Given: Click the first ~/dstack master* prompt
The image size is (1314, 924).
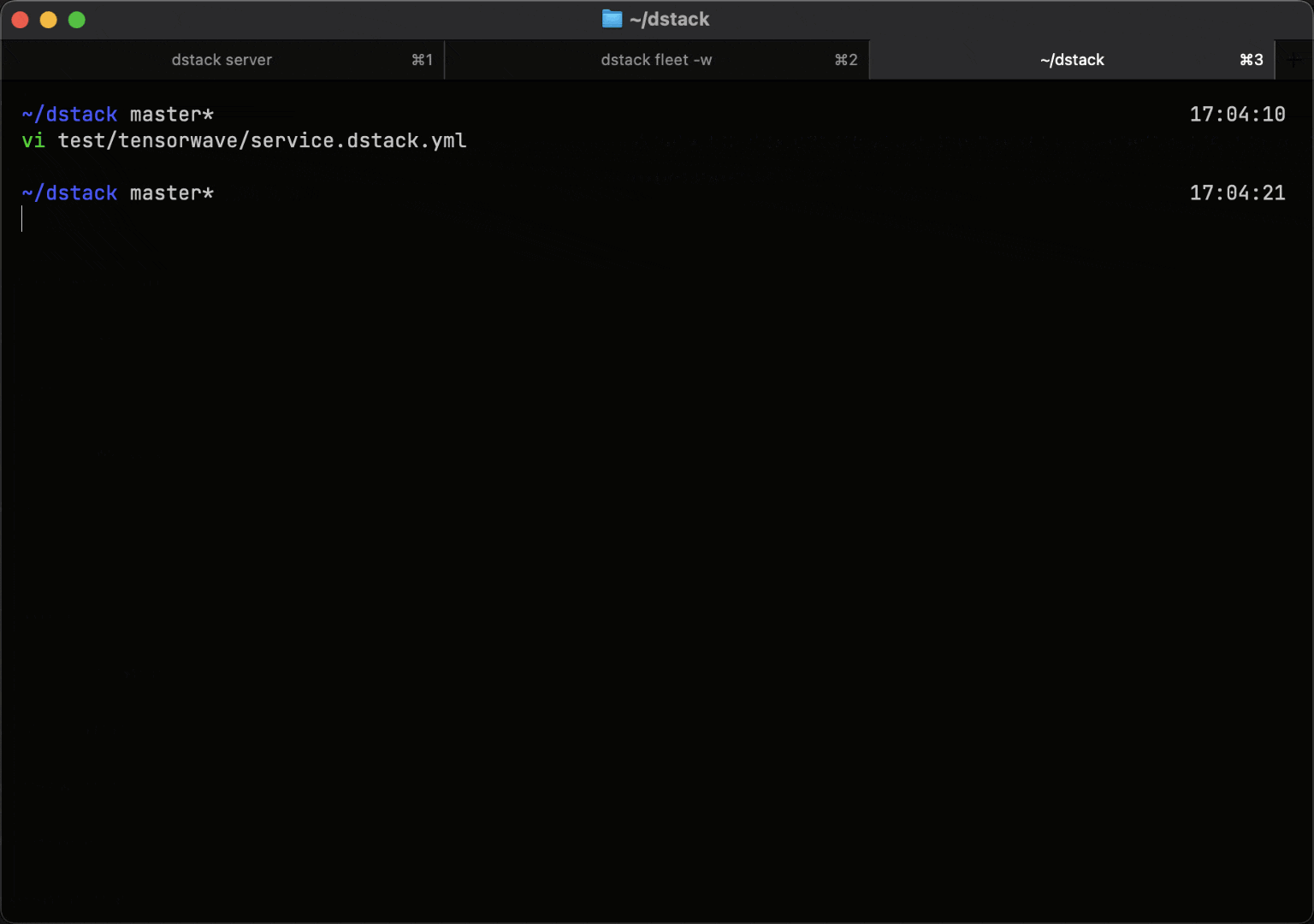Looking at the screenshot, I should [x=118, y=115].
